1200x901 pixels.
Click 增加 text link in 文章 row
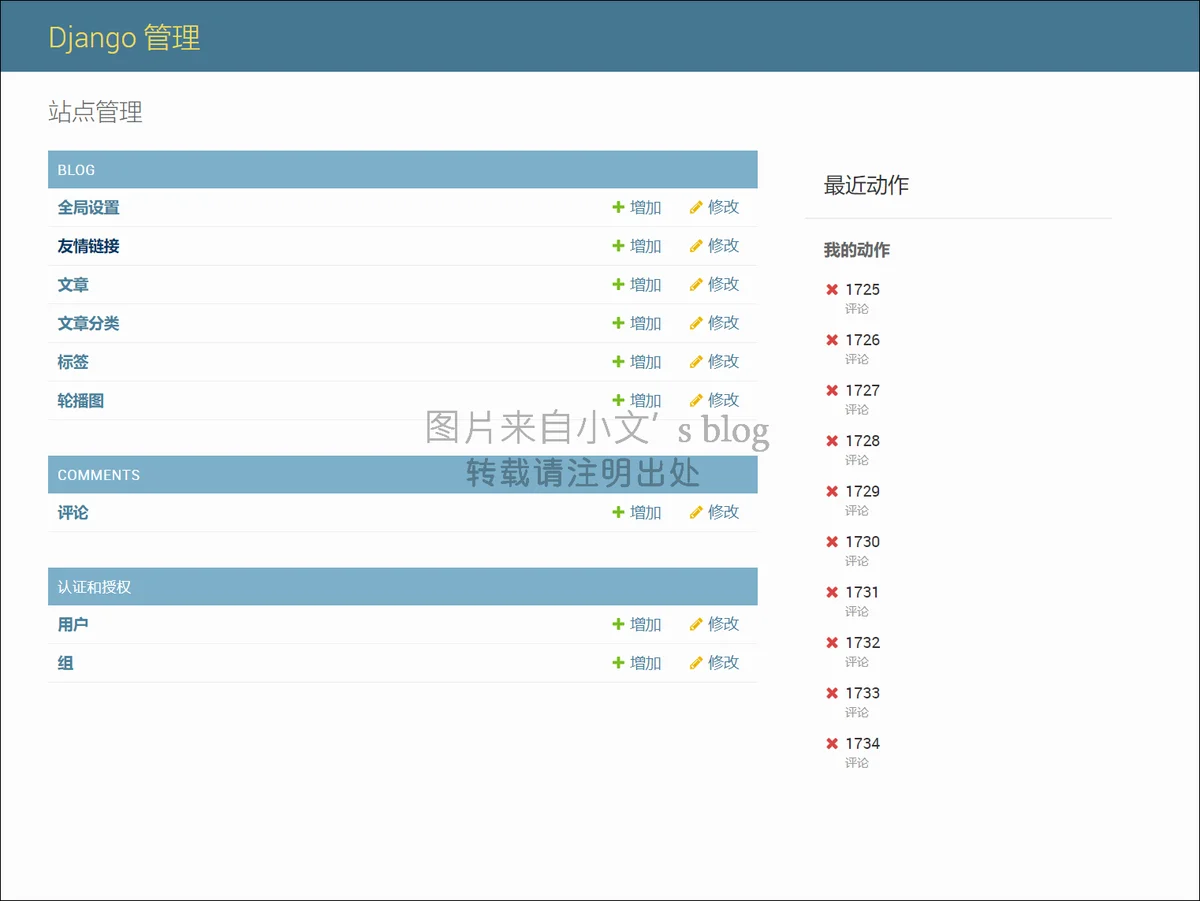tap(646, 285)
